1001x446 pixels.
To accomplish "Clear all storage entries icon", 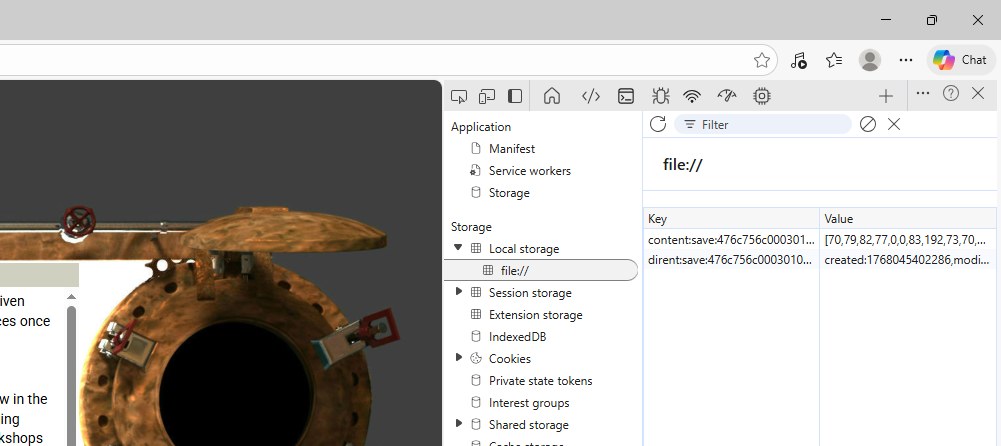I will coord(868,124).
